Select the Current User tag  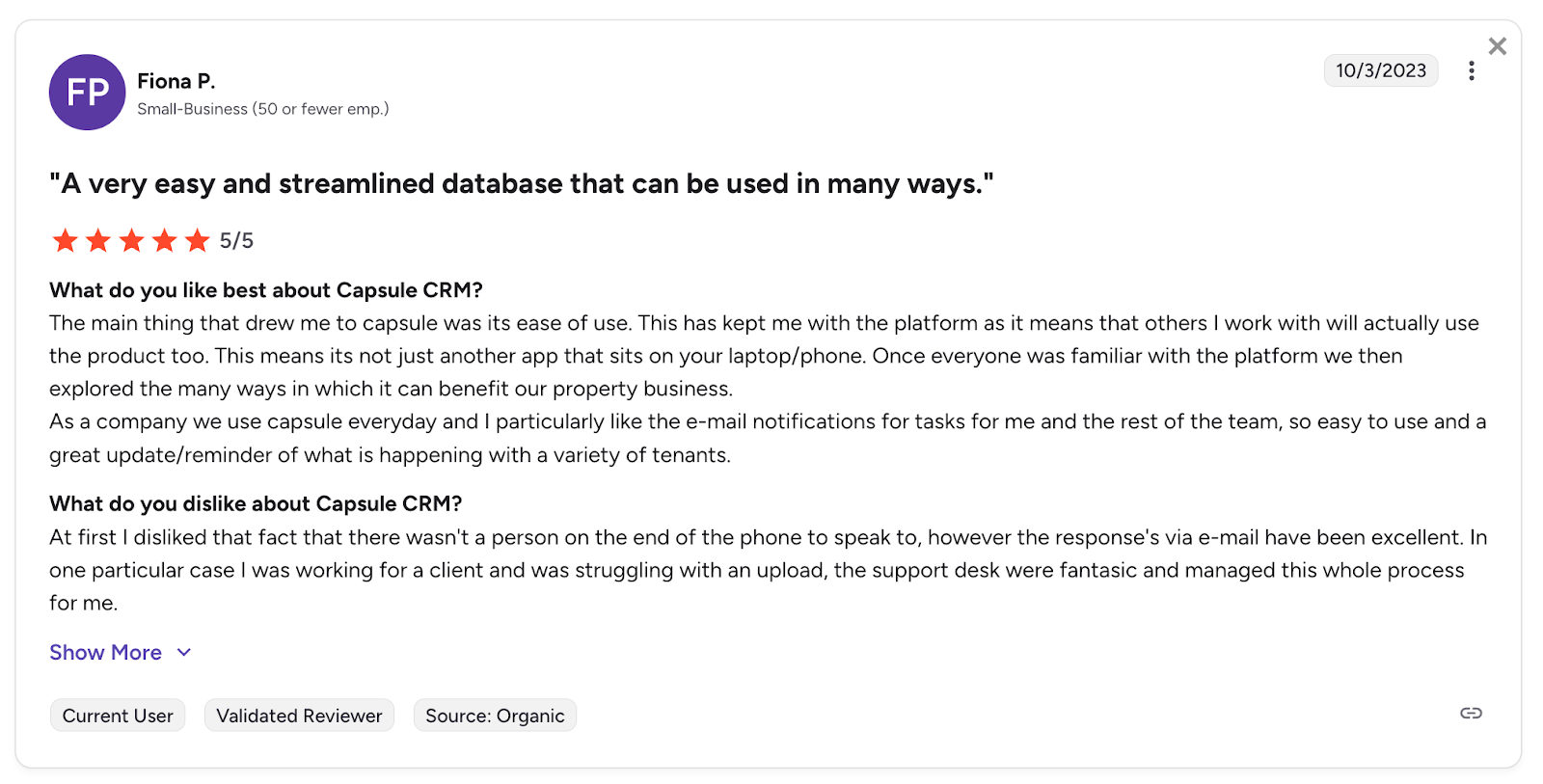point(118,715)
